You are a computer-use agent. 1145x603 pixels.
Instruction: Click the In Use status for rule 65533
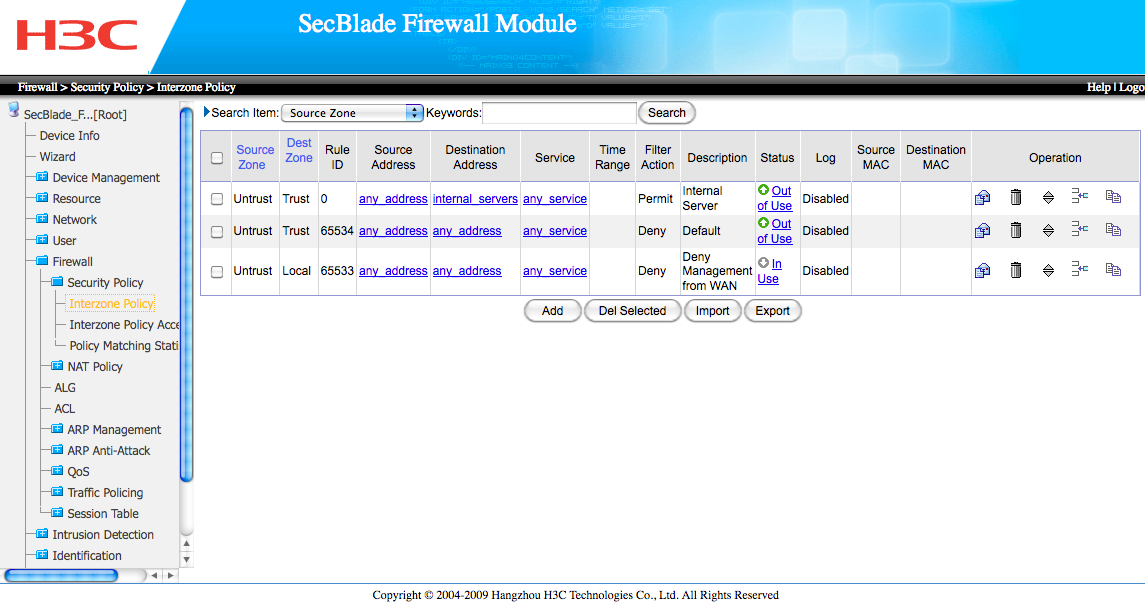point(769,272)
